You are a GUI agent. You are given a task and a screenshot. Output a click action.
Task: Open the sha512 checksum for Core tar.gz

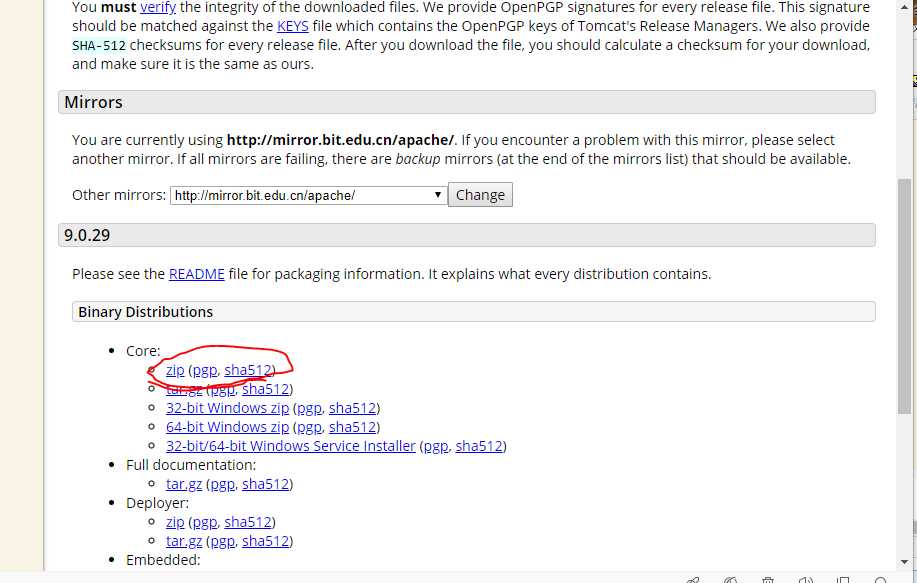[x=266, y=389]
